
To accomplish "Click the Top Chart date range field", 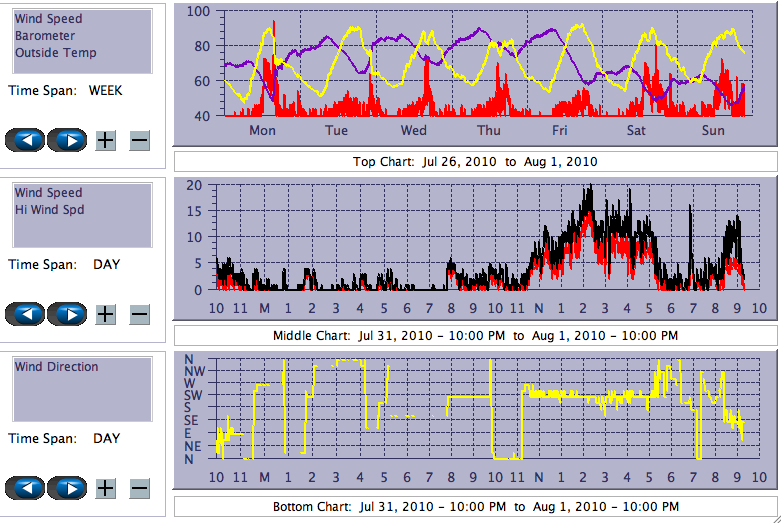I will (475, 161).
